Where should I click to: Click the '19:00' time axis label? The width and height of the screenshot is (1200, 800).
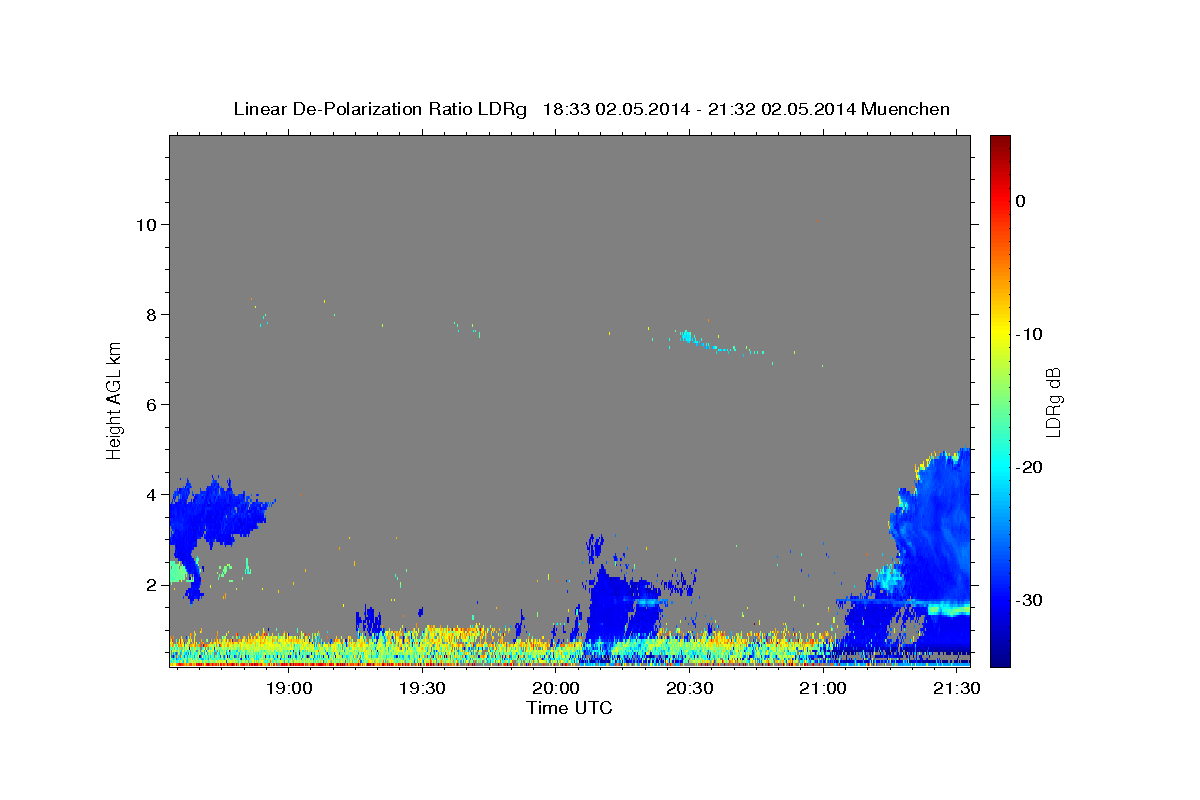tap(290, 689)
